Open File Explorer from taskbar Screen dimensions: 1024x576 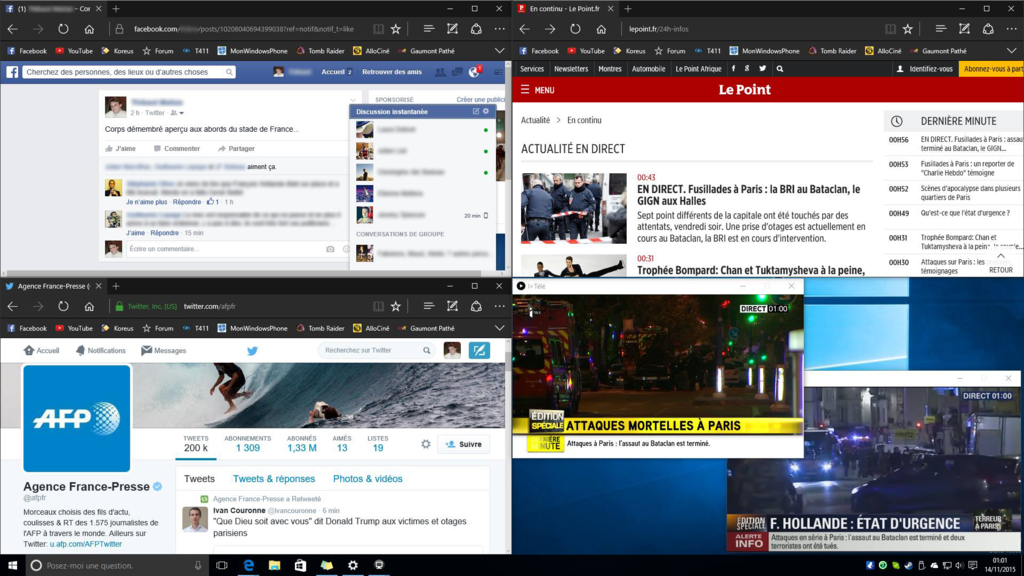pos(274,566)
